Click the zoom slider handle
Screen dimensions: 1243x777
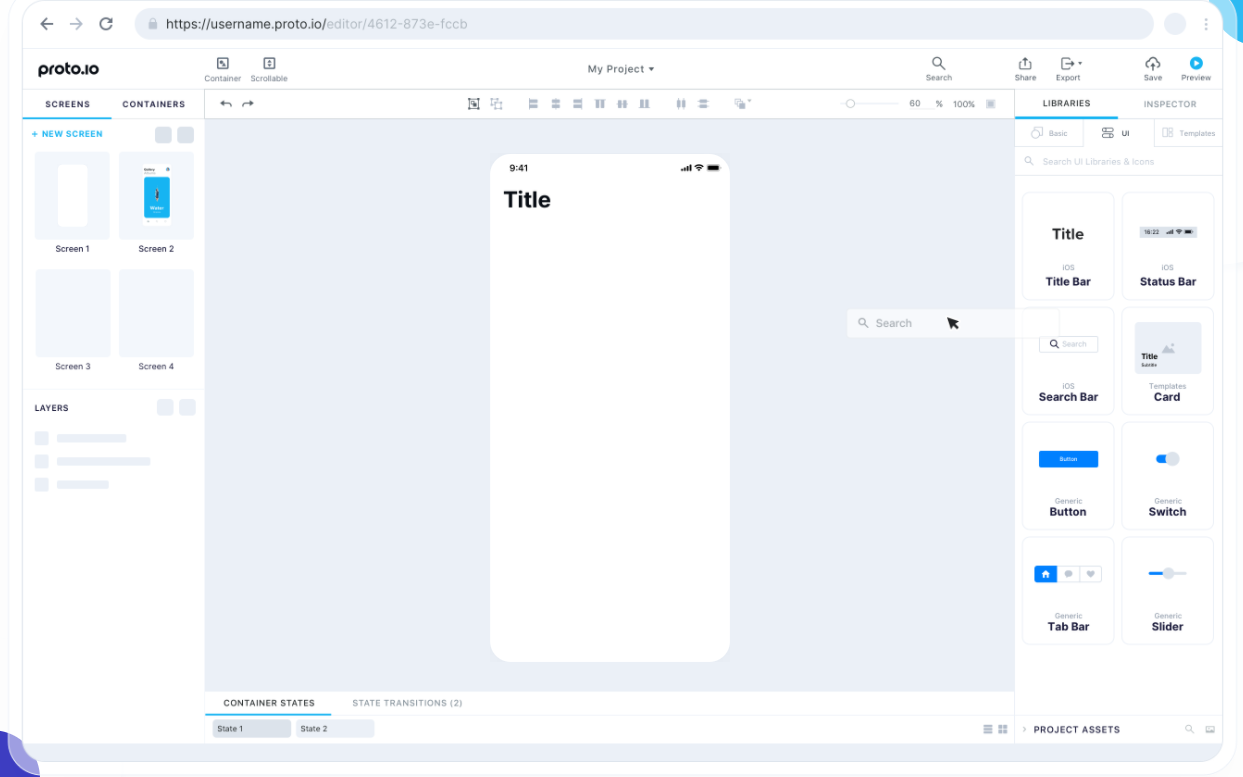pyautogui.click(x=850, y=104)
